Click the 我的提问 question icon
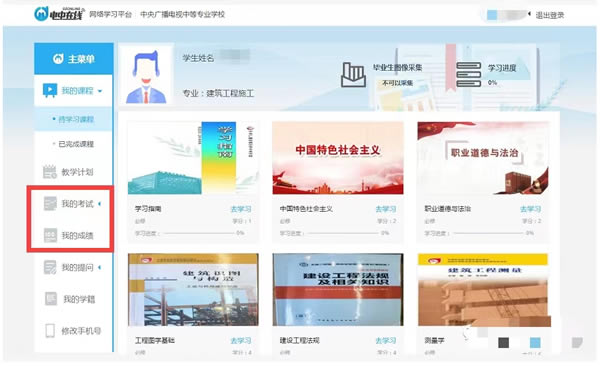The width and height of the screenshot is (600, 366). [x=50, y=267]
